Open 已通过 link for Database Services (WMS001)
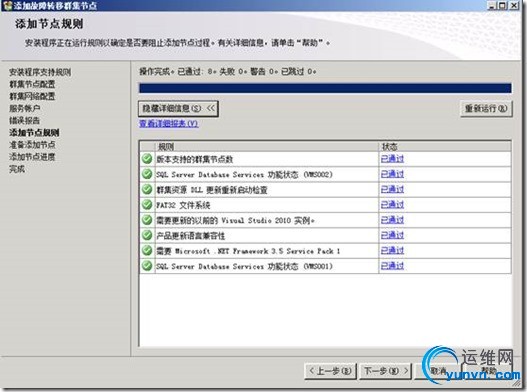This screenshot has width=527, height=392. [x=392, y=266]
